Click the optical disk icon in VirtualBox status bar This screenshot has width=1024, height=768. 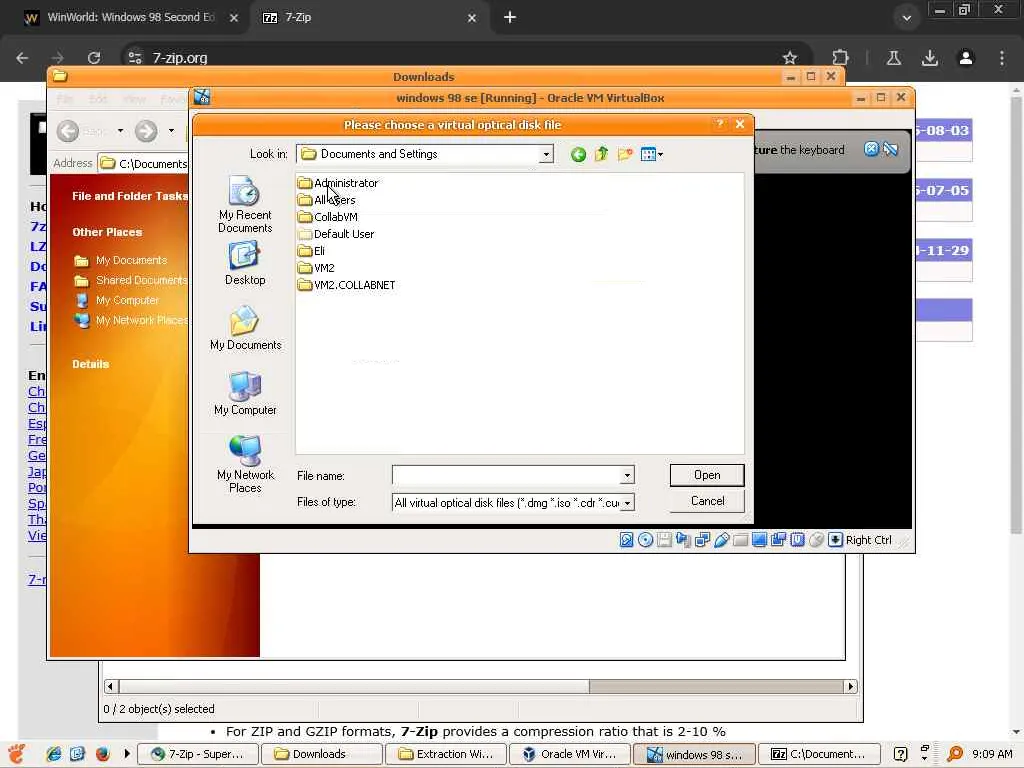pyautogui.click(x=645, y=539)
